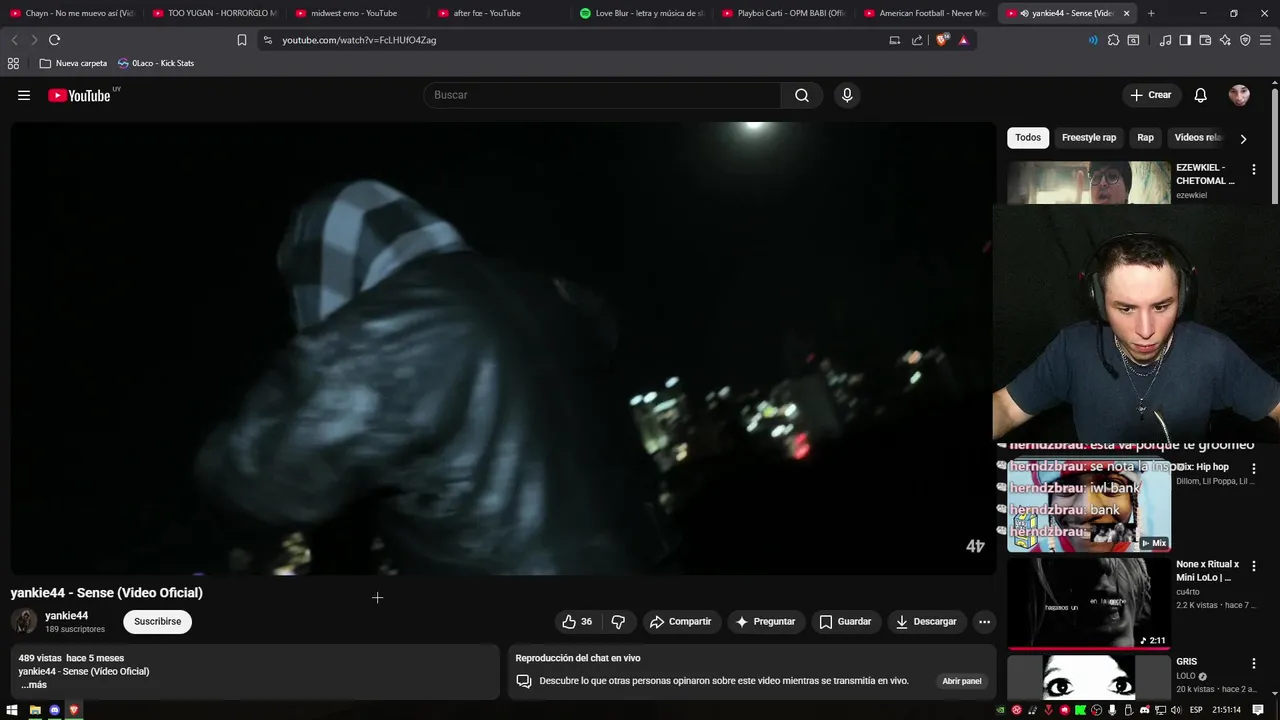This screenshot has height=720, width=1280.
Task: Select the Freestyle rap filter chip
Action: pos(1088,138)
